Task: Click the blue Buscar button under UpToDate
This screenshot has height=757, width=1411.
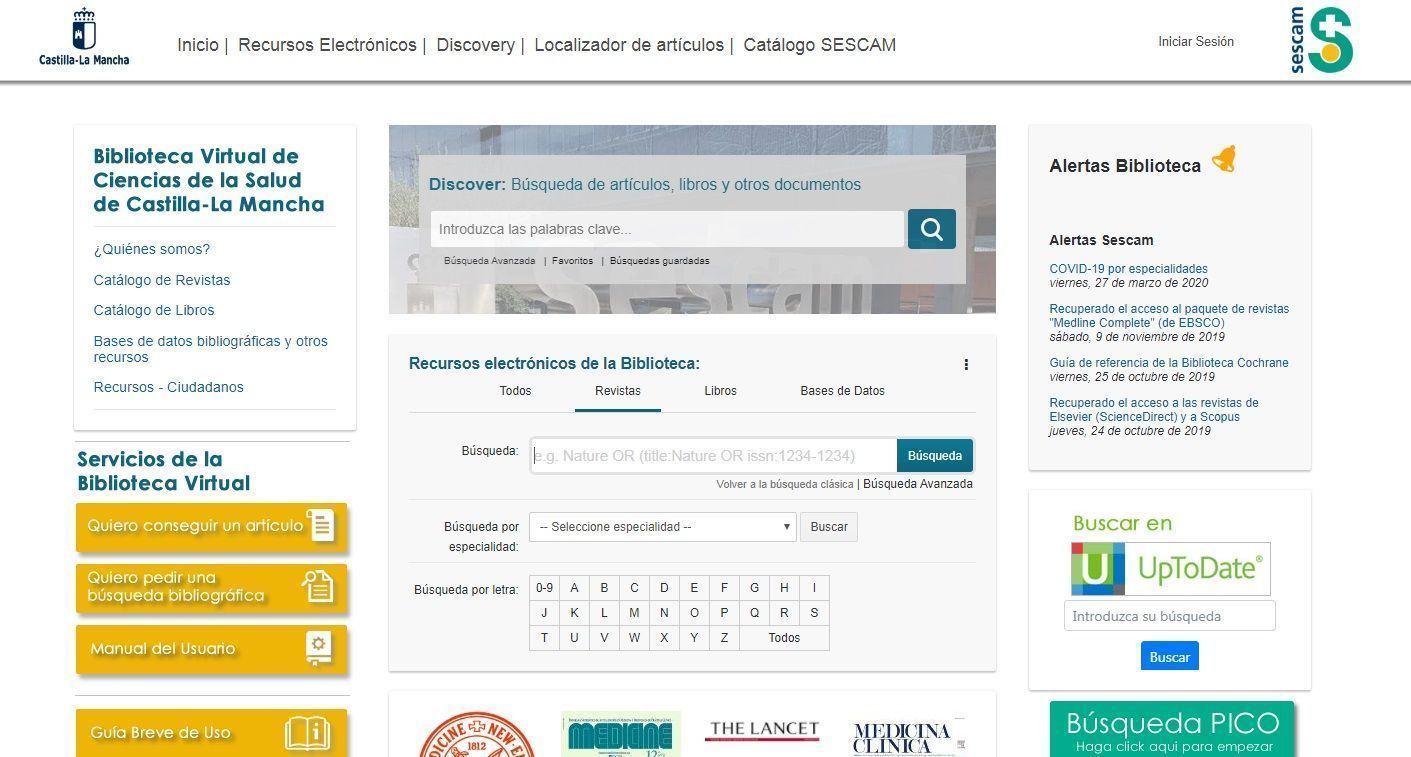Action: point(1170,657)
